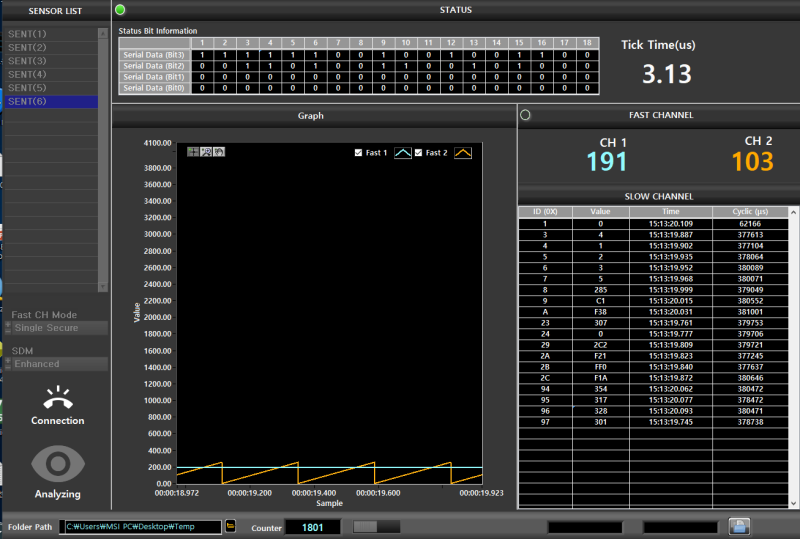Select SENT(6) in the sensor list
Screen dimensions: 800x539
tap(50, 102)
